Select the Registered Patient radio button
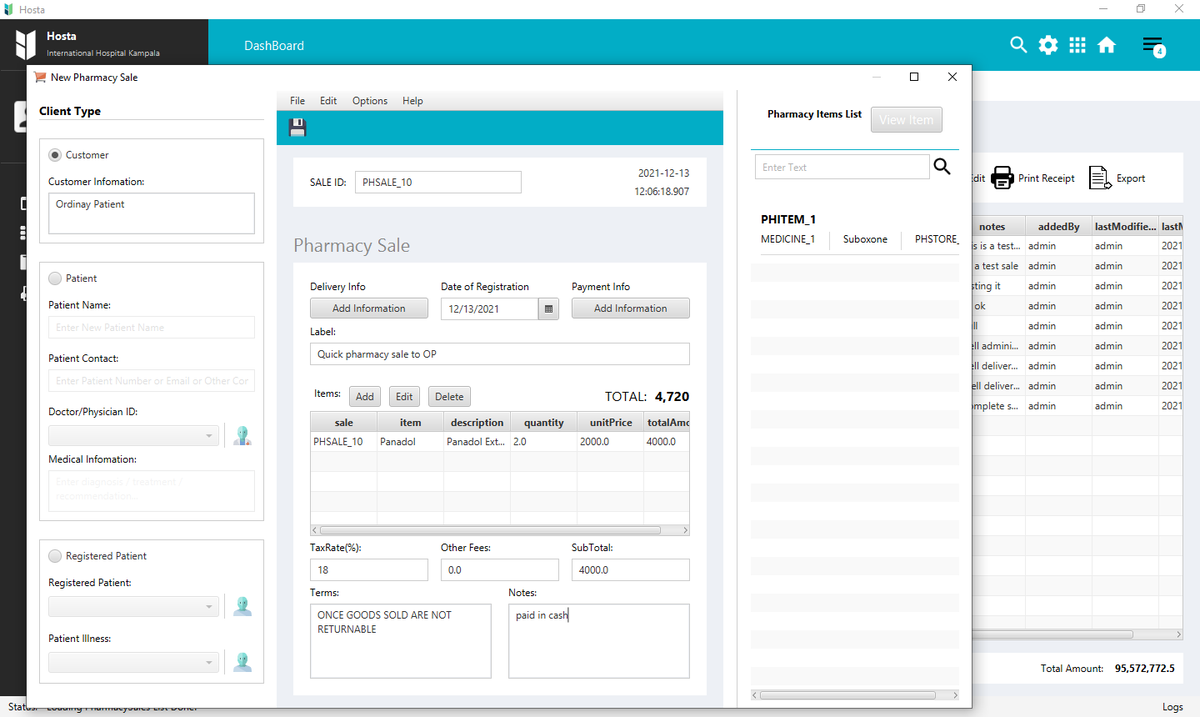Viewport: 1200px width, 717px height. coord(56,556)
